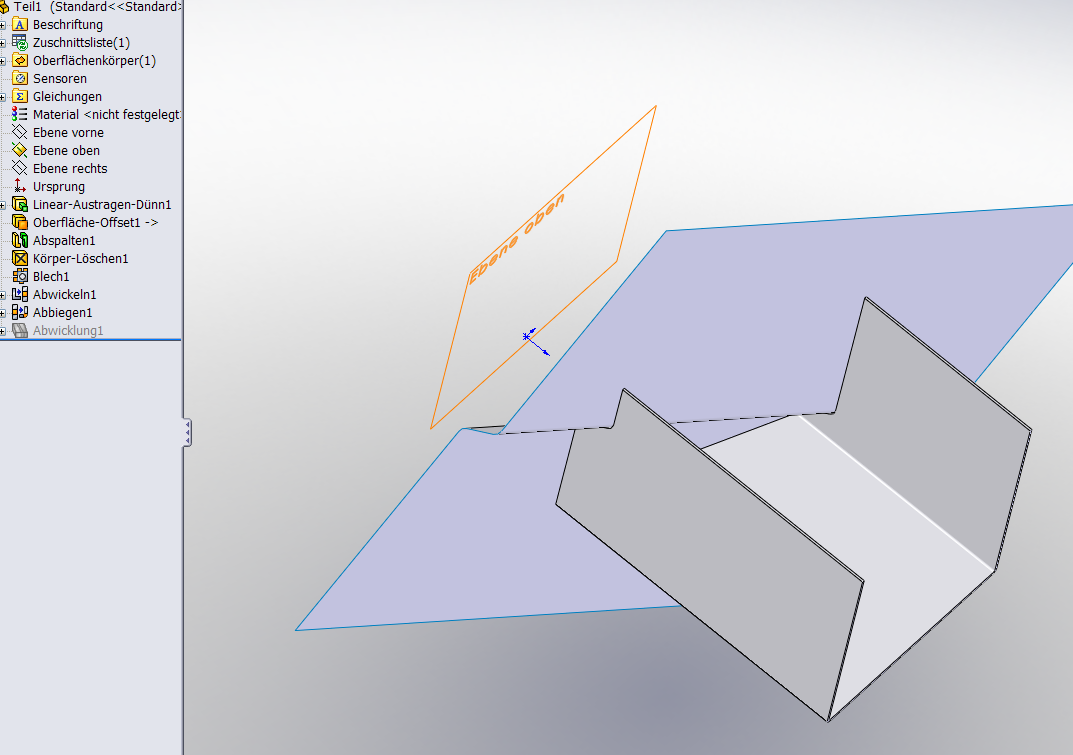The width and height of the screenshot is (1073, 755).
Task: Click the Material icon with colored dots
Action: (x=20, y=114)
